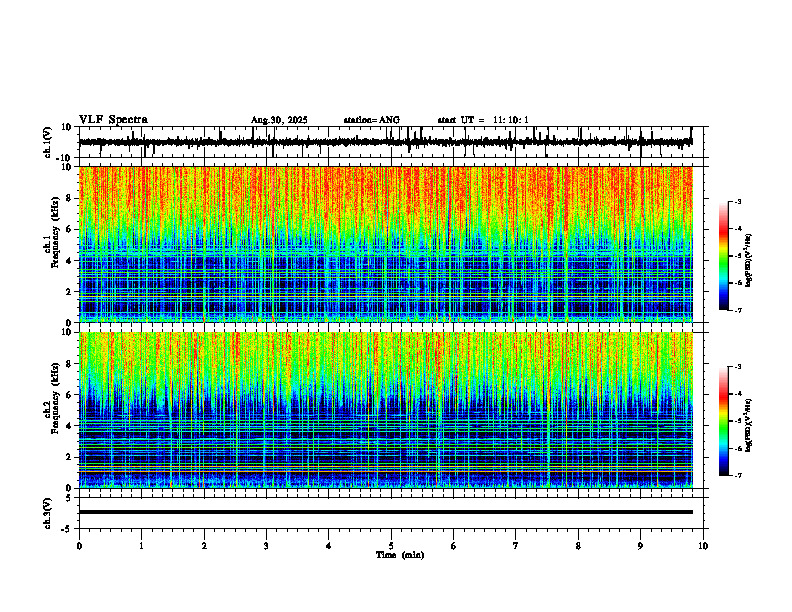Click the ch.2 spectrogram color bar
Viewport: 792px width, 612px height.
coord(724,421)
